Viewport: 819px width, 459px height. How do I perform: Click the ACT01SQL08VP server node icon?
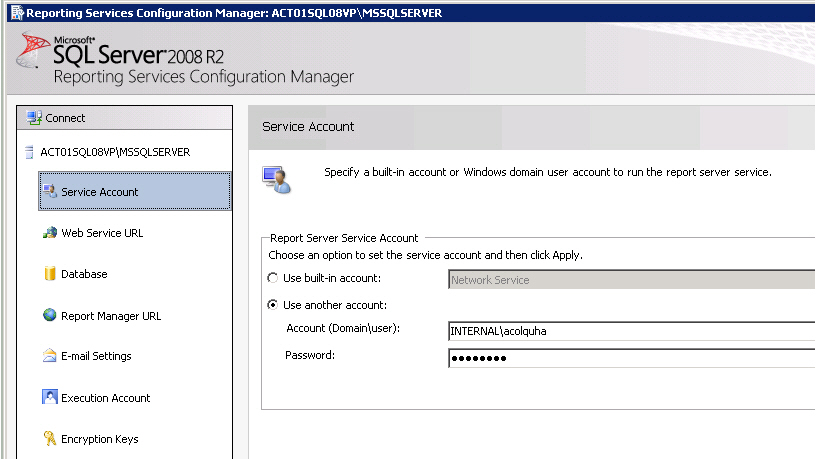pyautogui.click(x=28, y=152)
